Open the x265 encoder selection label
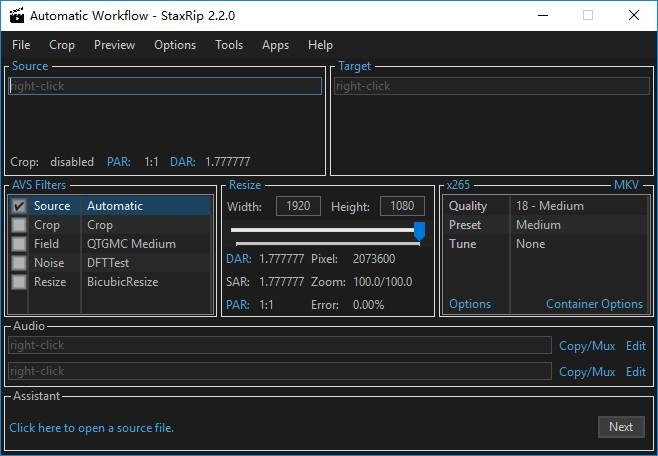 click(458, 185)
